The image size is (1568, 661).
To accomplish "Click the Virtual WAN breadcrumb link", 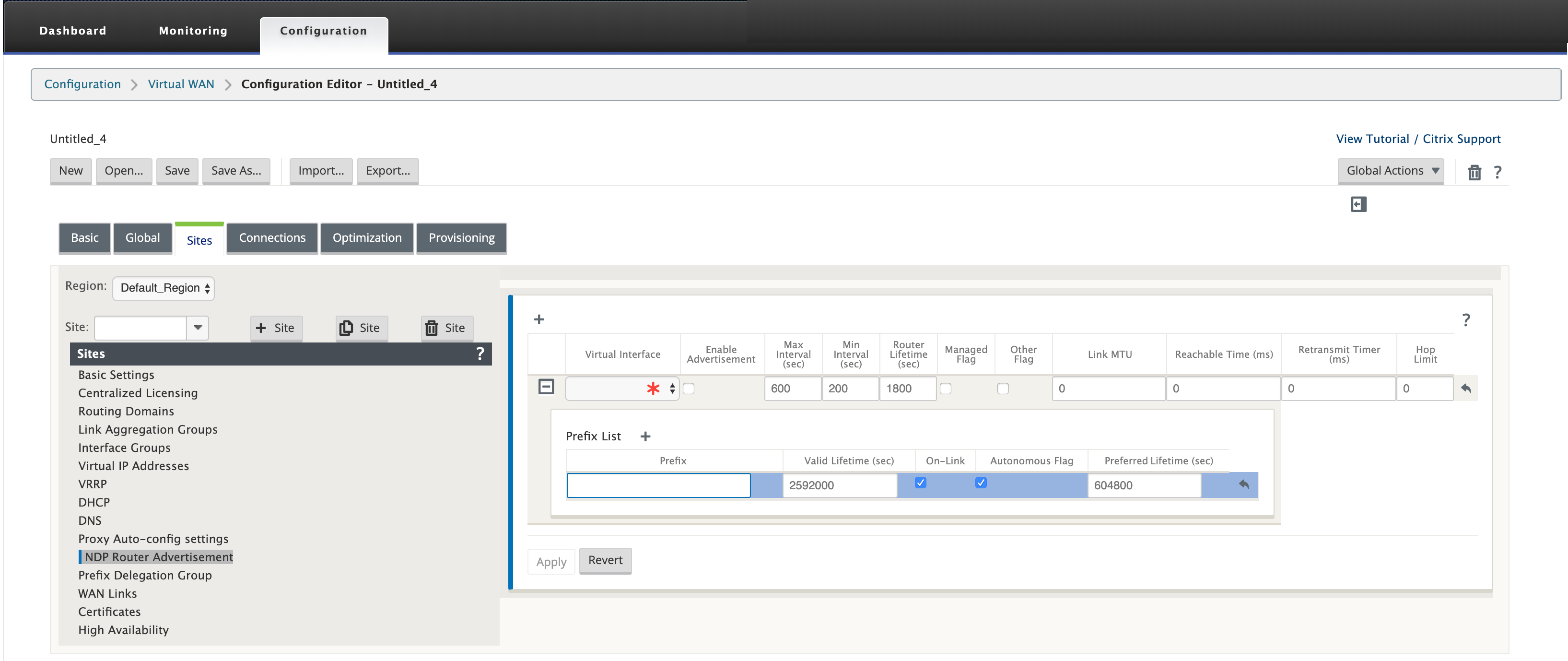I will pyautogui.click(x=181, y=84).
